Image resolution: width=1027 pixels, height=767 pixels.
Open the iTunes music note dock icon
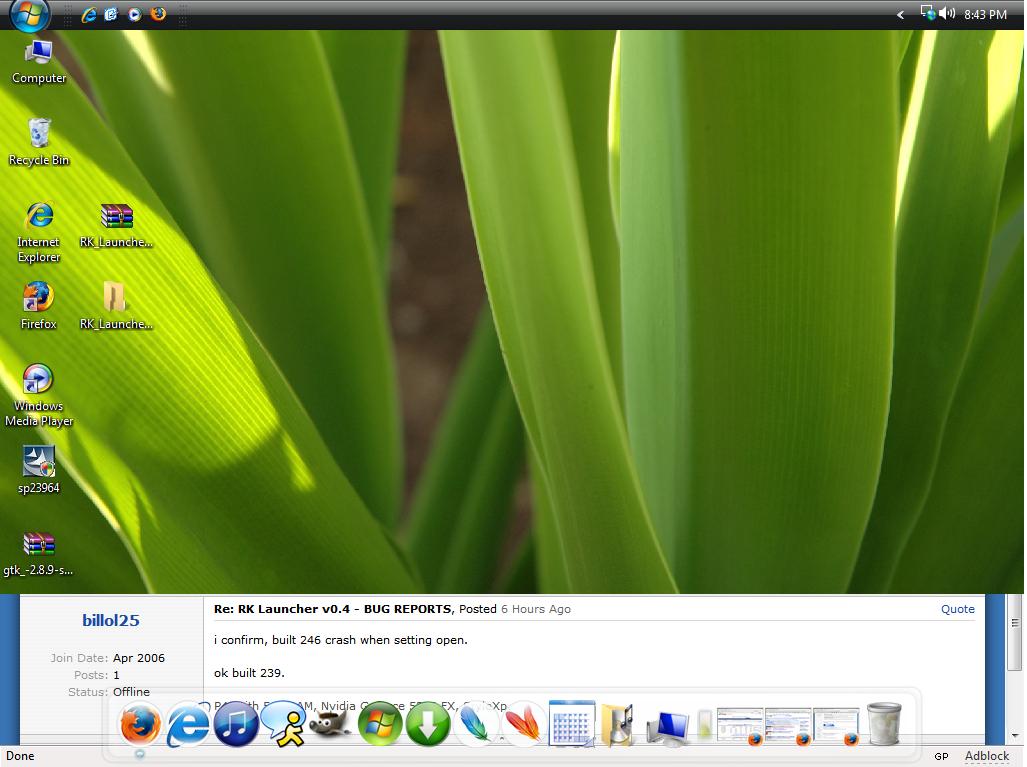tap(236, 724)
